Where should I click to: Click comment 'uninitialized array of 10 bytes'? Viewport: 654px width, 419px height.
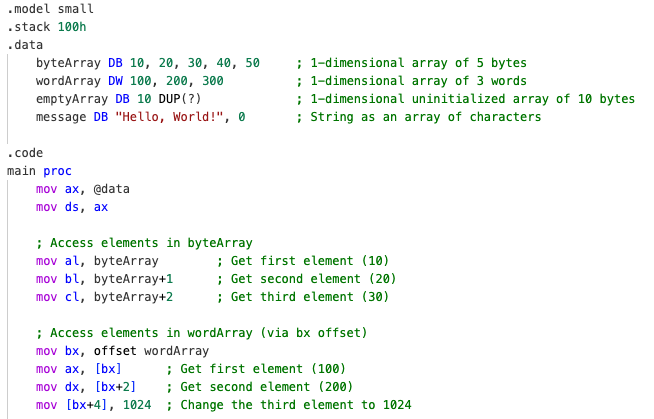523,99
